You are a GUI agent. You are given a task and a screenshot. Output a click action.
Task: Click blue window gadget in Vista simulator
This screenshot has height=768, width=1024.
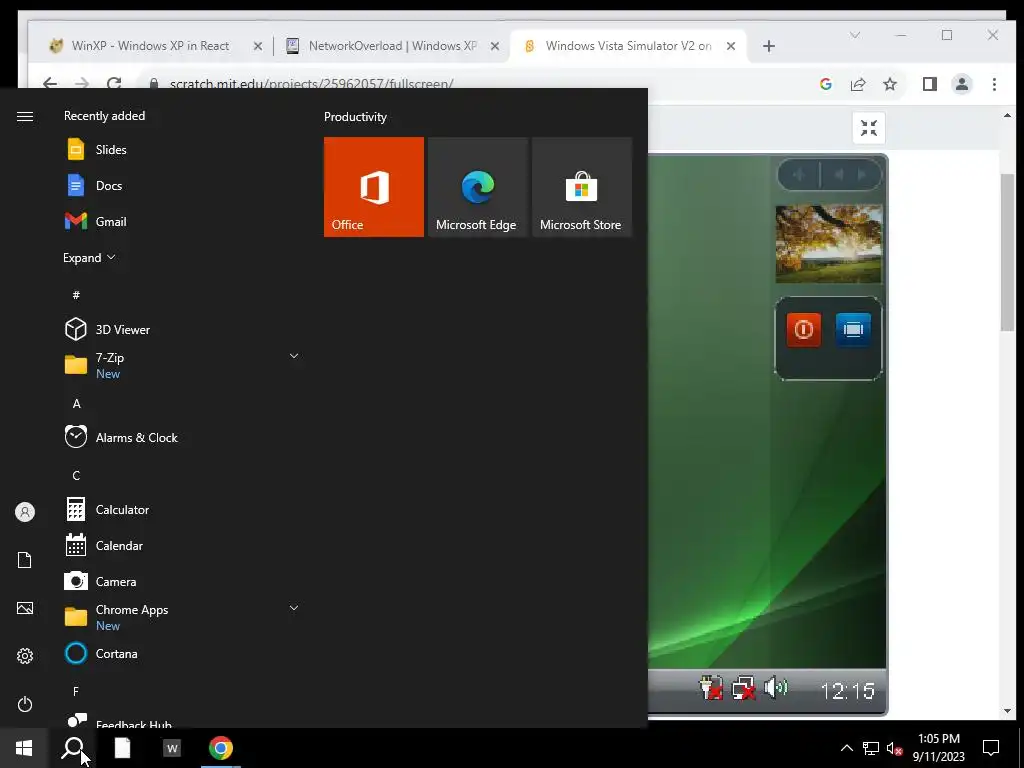pyautogui.click(x=853, y=329)
